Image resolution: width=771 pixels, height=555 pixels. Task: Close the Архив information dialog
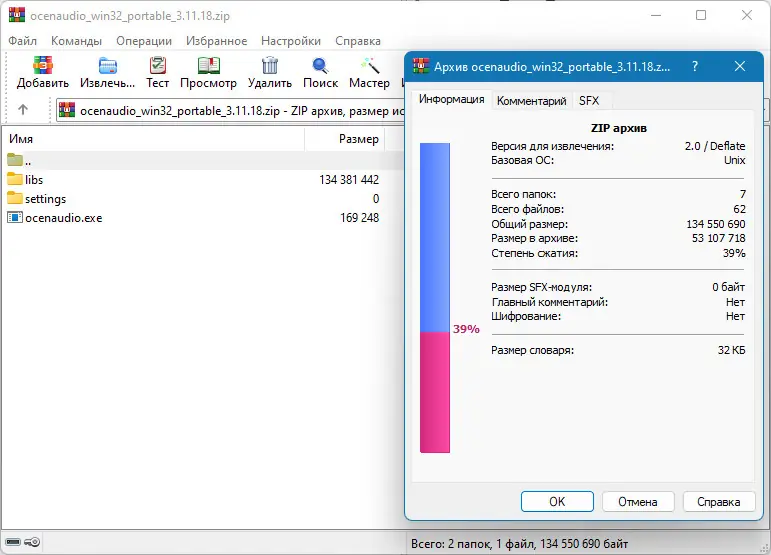click(740, 66)
